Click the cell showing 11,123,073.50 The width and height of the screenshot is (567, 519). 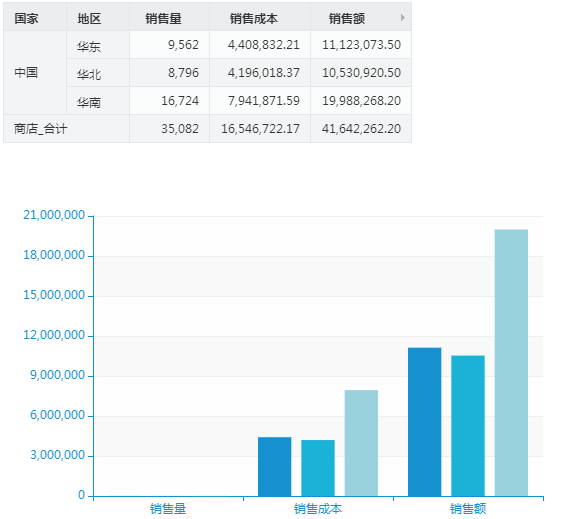pos(361,45)
